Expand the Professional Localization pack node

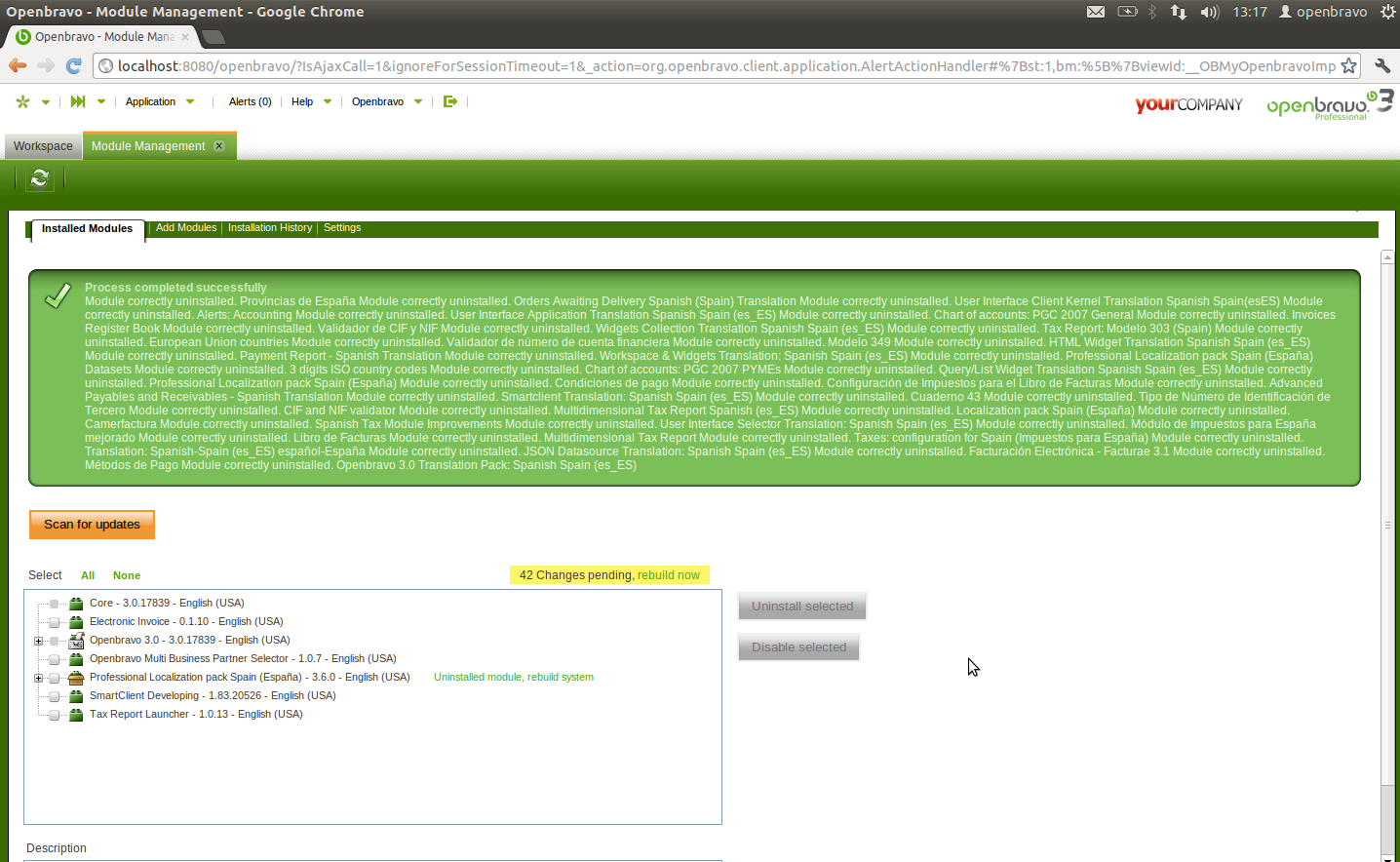tap(38, 678)
